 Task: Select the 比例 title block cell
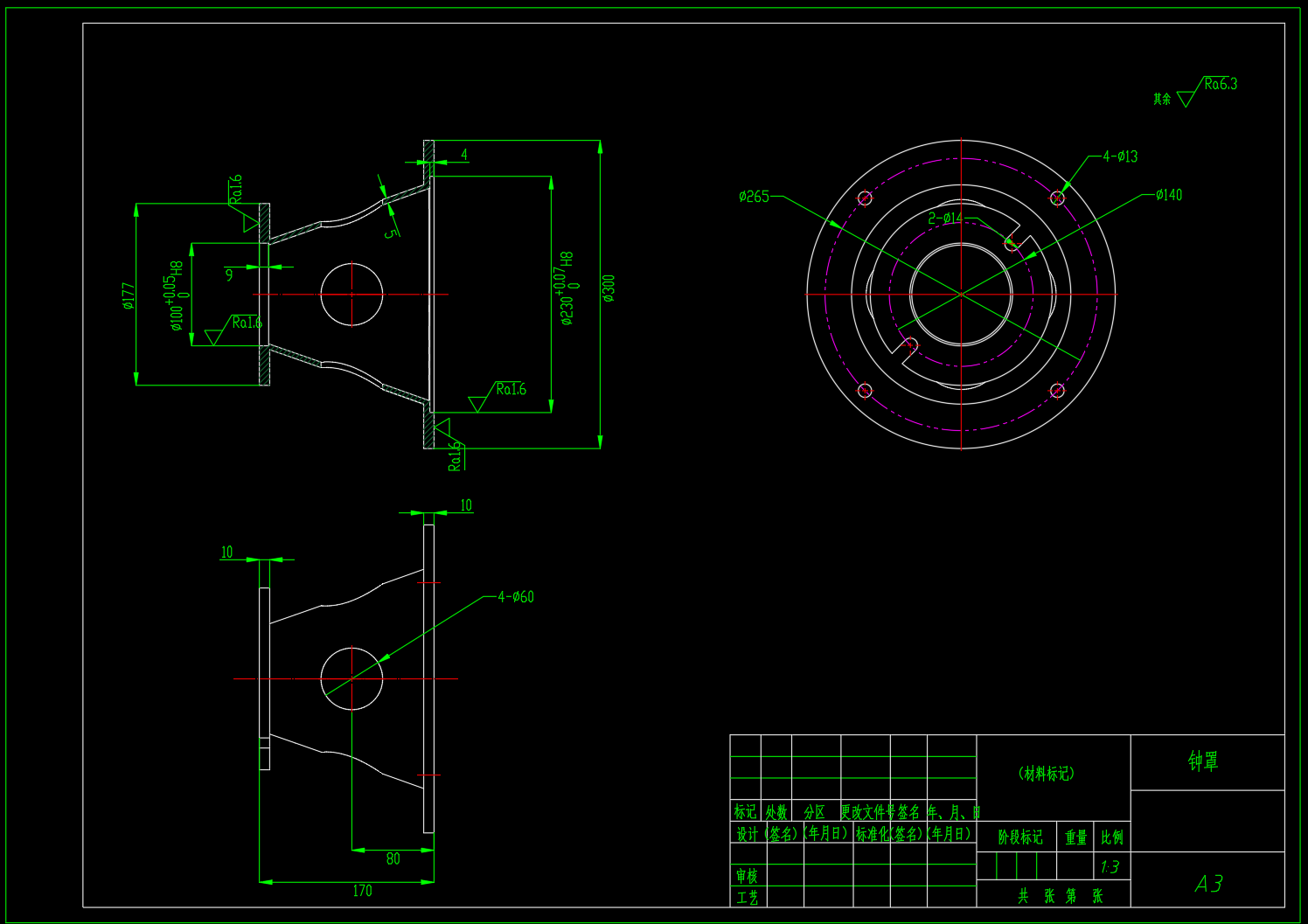pos(1112,837)
